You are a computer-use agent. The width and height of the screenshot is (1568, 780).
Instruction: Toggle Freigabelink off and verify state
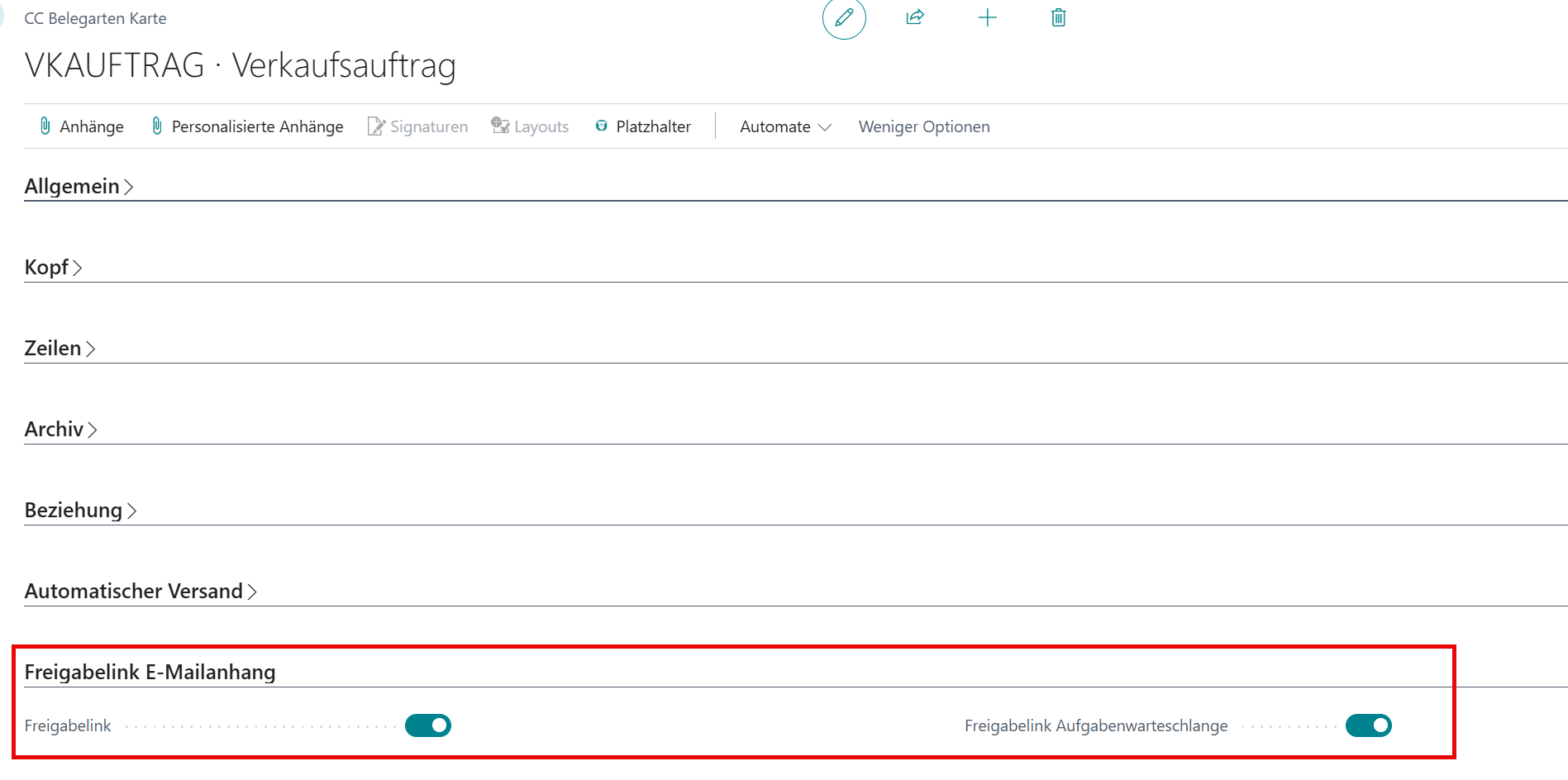click(x=427, y=725)
